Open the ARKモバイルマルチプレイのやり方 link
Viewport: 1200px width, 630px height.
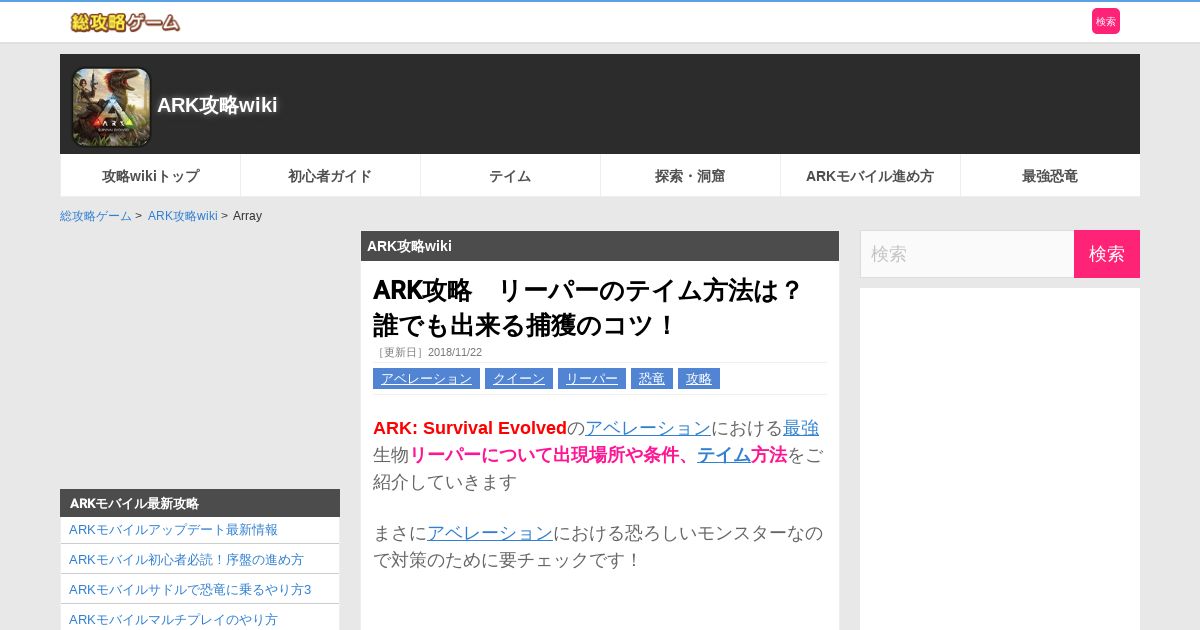coord(173,620)
